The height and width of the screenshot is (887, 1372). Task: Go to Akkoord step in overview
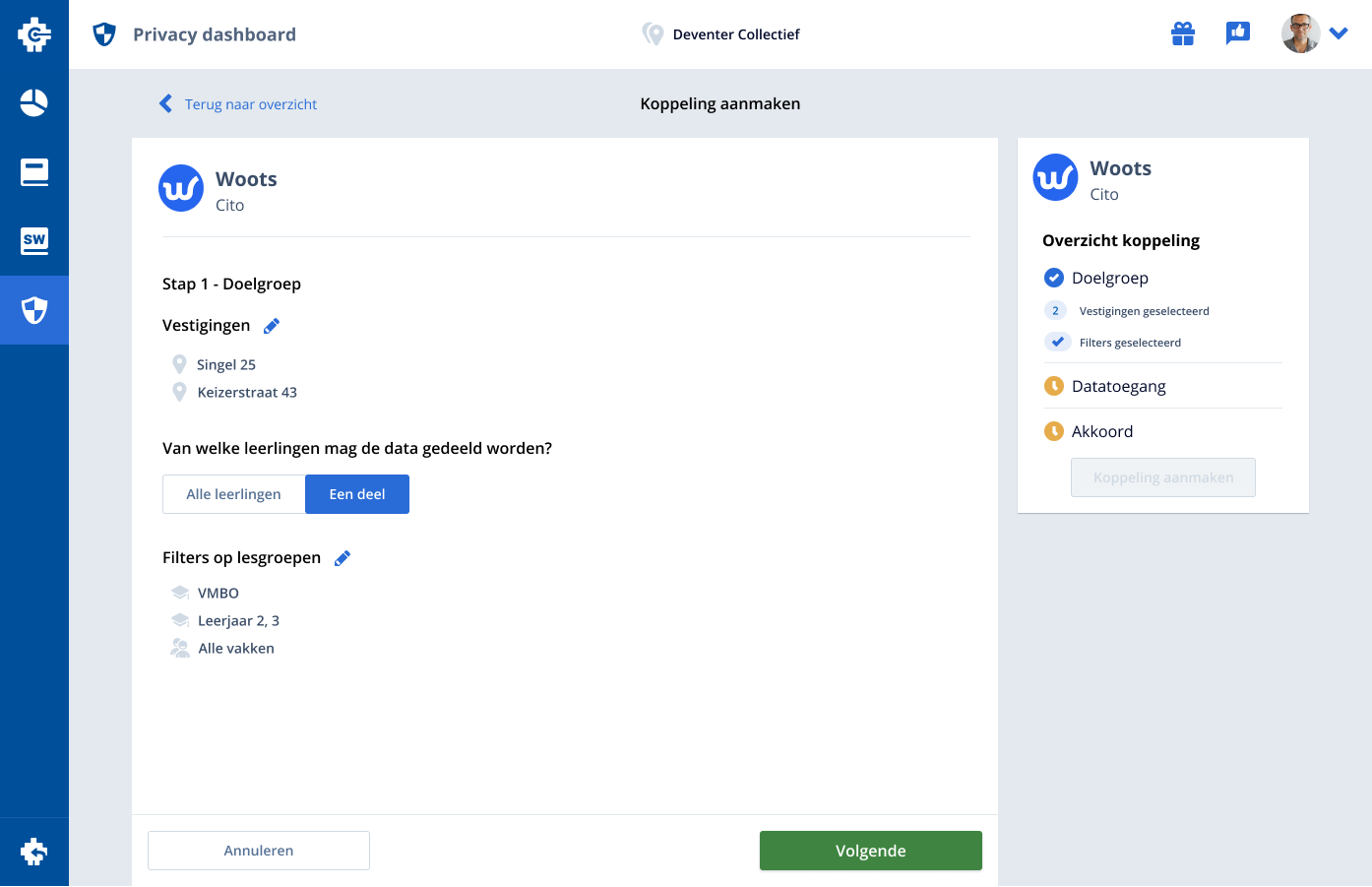coord(1101,431)
